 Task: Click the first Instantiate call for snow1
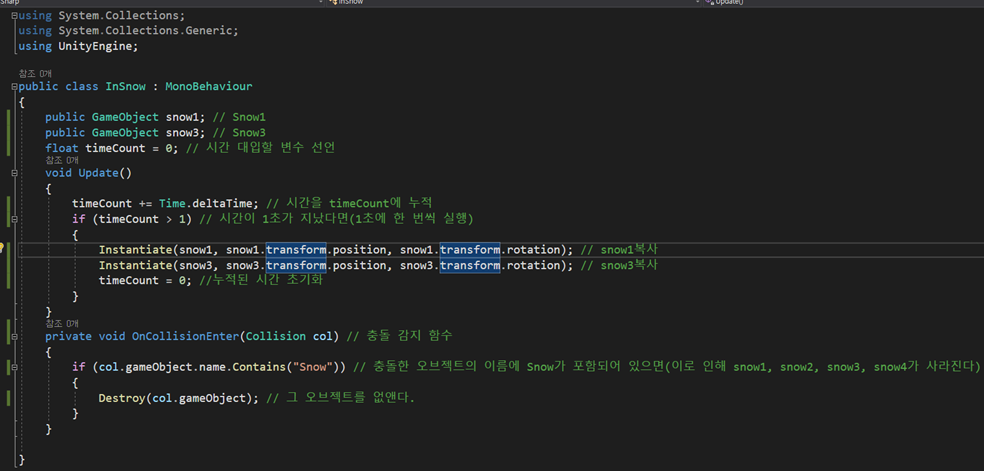click(x=135, y=250)
